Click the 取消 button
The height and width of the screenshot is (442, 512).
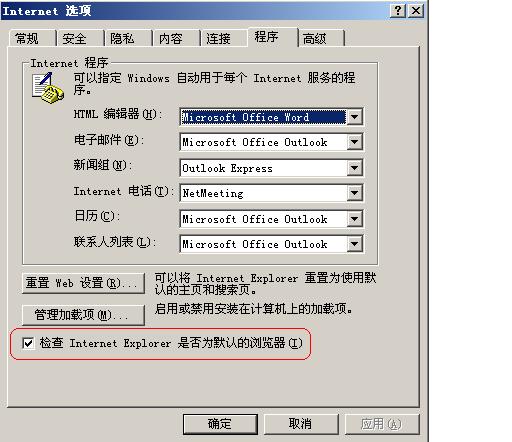point(301,424)
